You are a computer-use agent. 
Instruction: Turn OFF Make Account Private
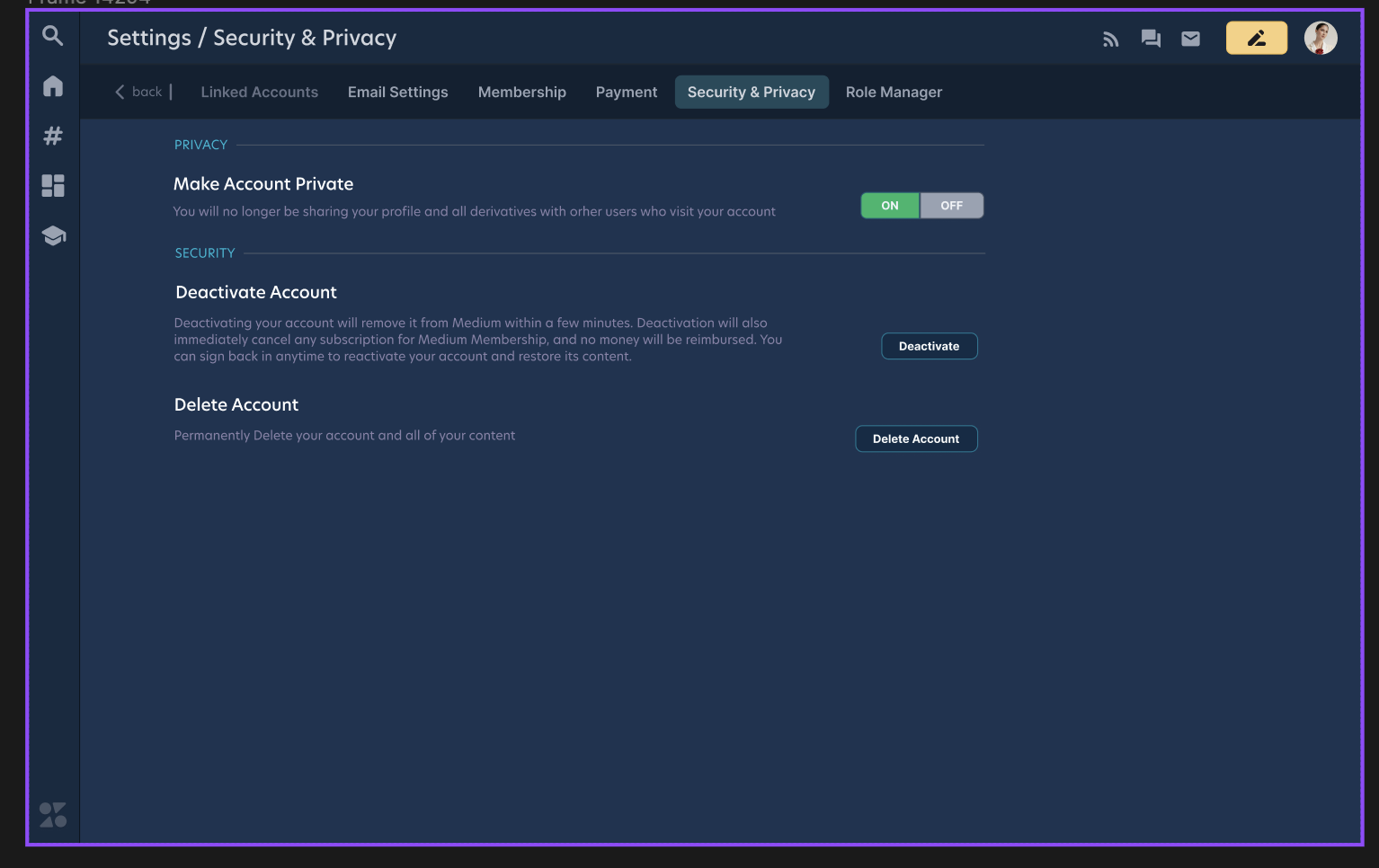click(x=952, y=205)
